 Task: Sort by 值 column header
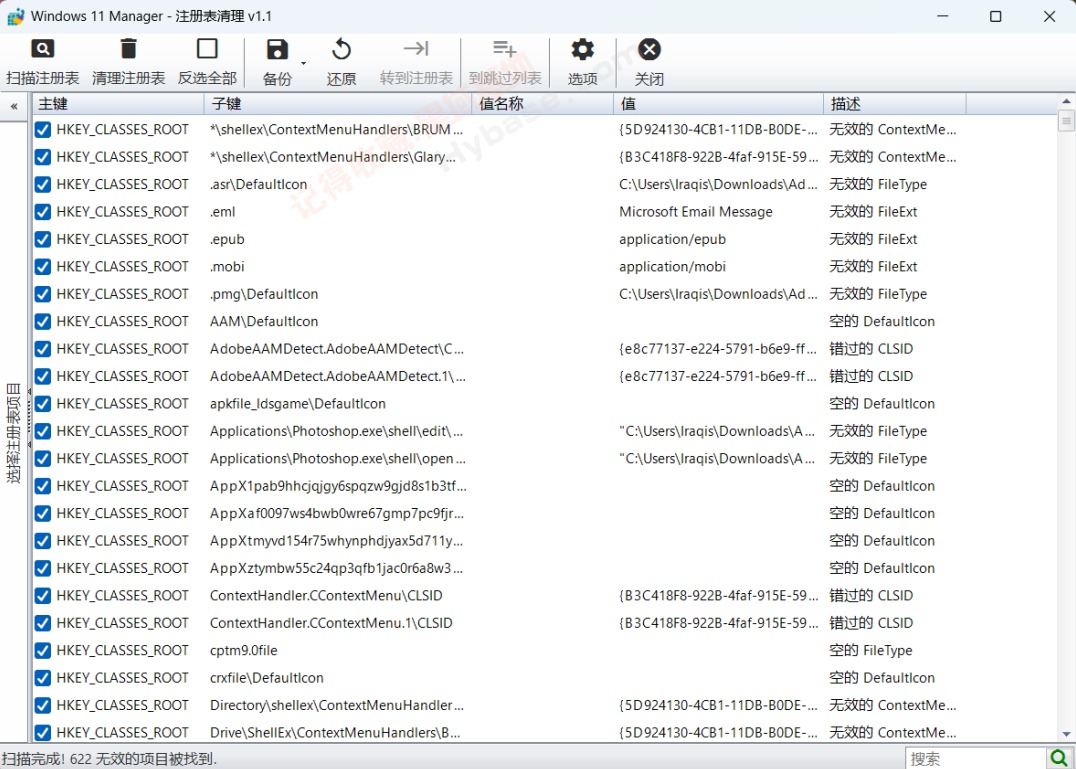pos(718,104)
